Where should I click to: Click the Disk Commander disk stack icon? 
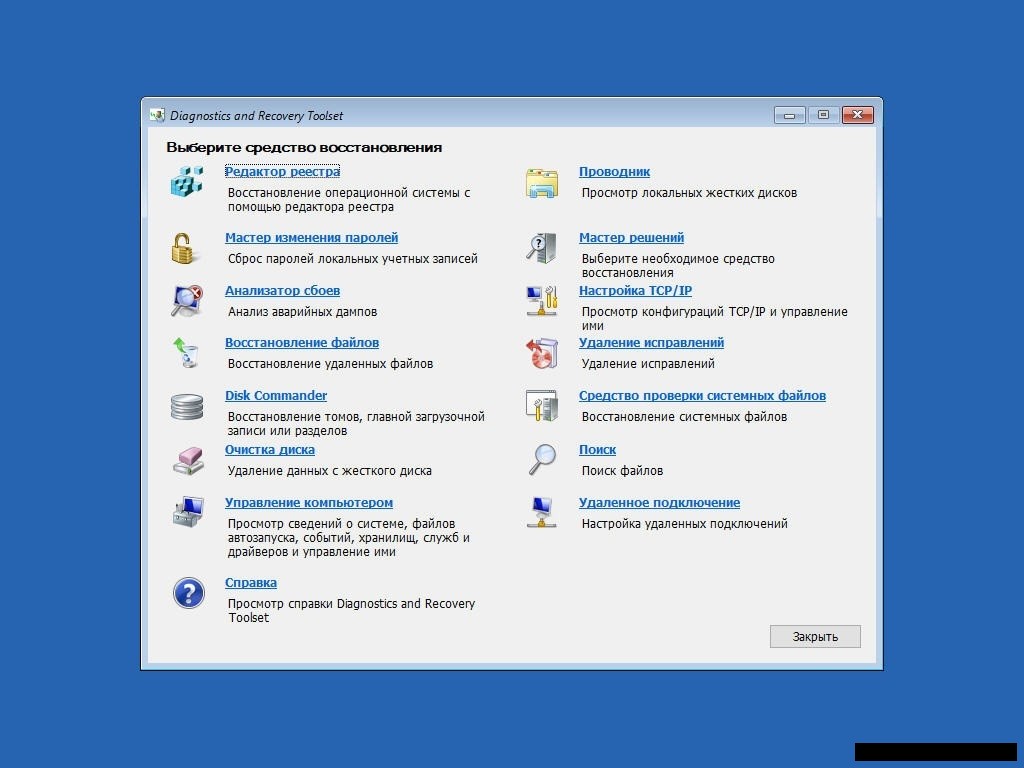[x=187, y=406]
